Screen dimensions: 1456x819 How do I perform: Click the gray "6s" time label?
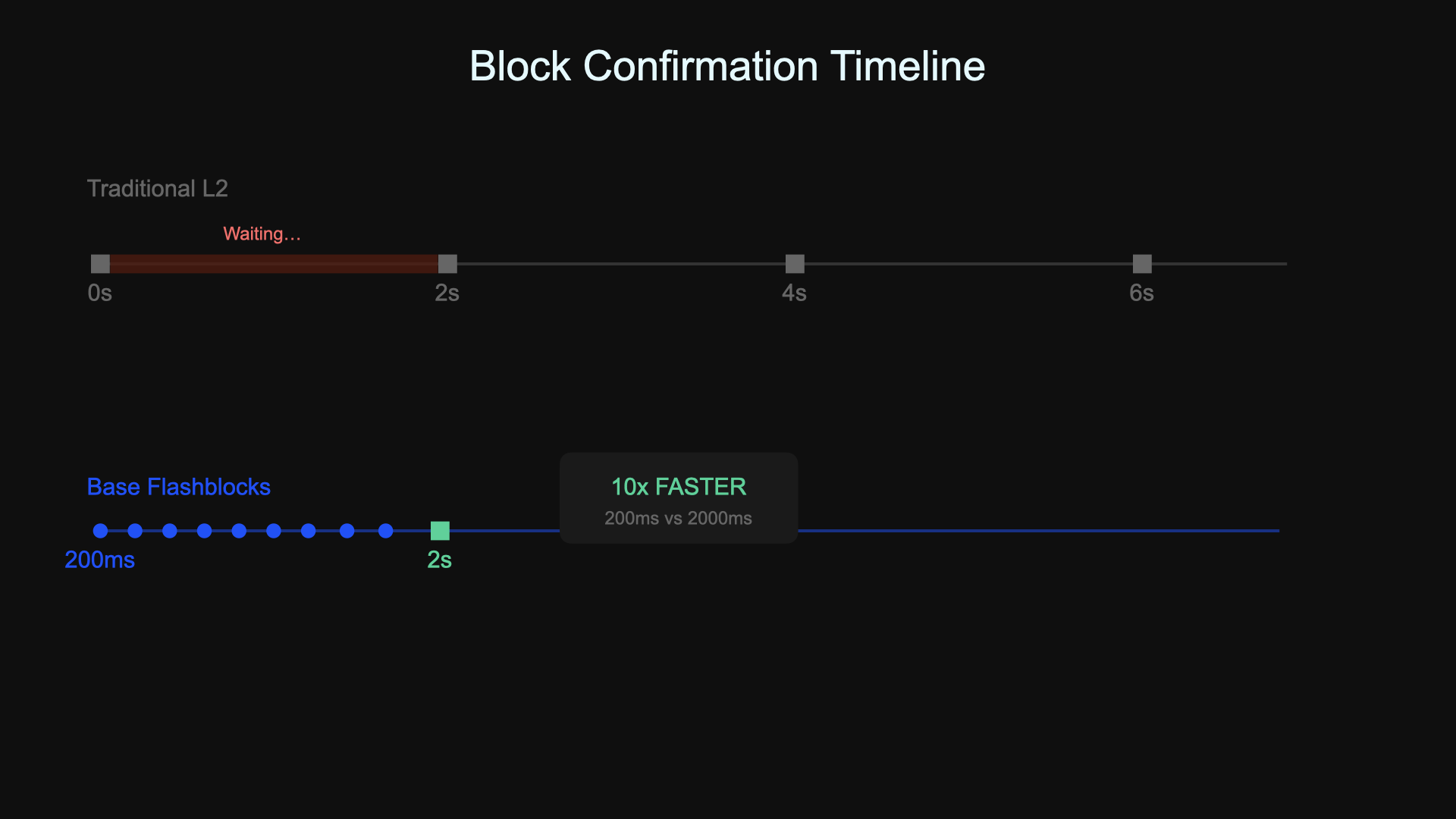click(x=1141, y=293)
